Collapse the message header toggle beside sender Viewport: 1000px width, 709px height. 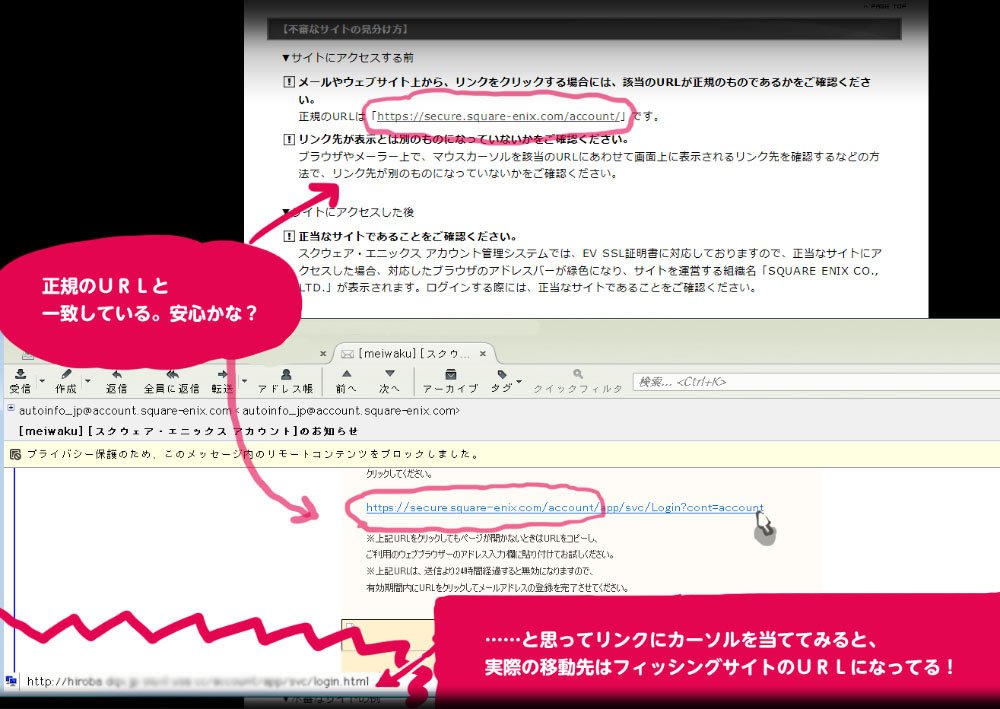pyautogui.click(x=11, y=408)
